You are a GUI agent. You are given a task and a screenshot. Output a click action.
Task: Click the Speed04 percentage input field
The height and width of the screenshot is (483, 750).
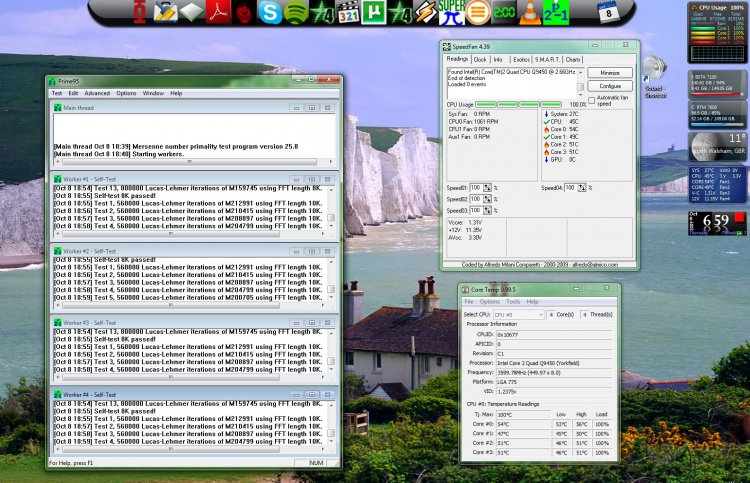coord(571,187)
